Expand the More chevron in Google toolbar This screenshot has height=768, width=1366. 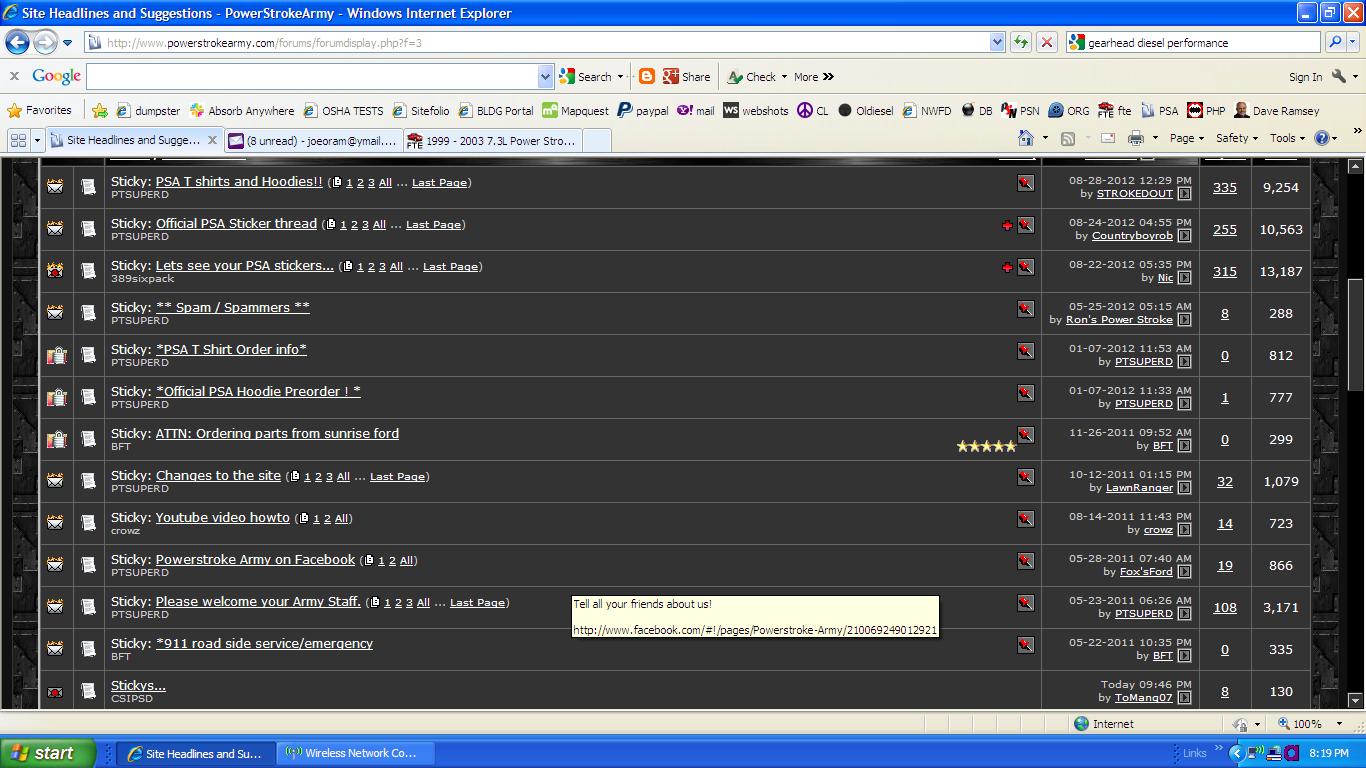(x=828, y=77)
